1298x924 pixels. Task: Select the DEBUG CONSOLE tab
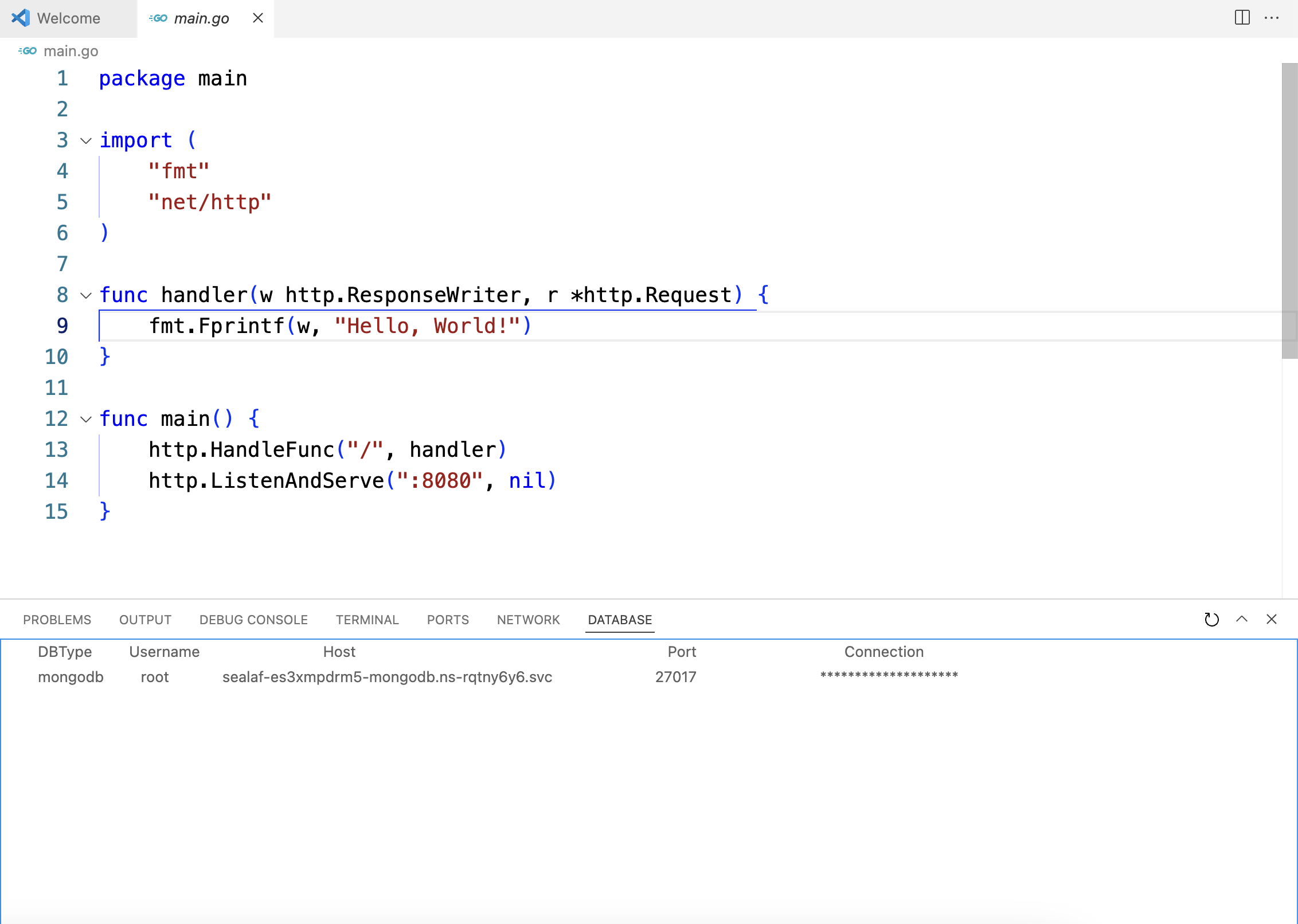[253, 620]
